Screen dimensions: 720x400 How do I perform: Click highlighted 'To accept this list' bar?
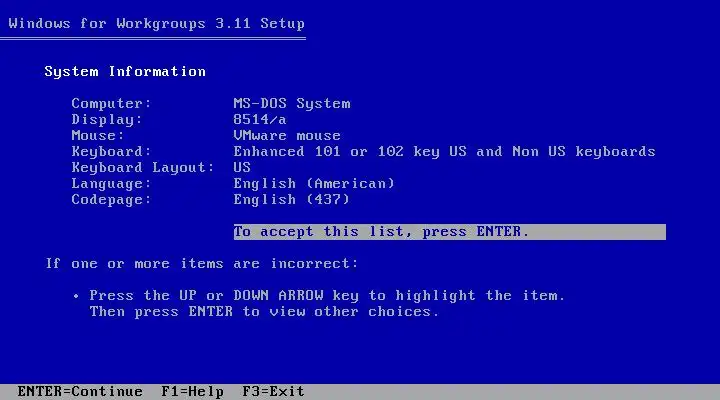coord(450,231)
